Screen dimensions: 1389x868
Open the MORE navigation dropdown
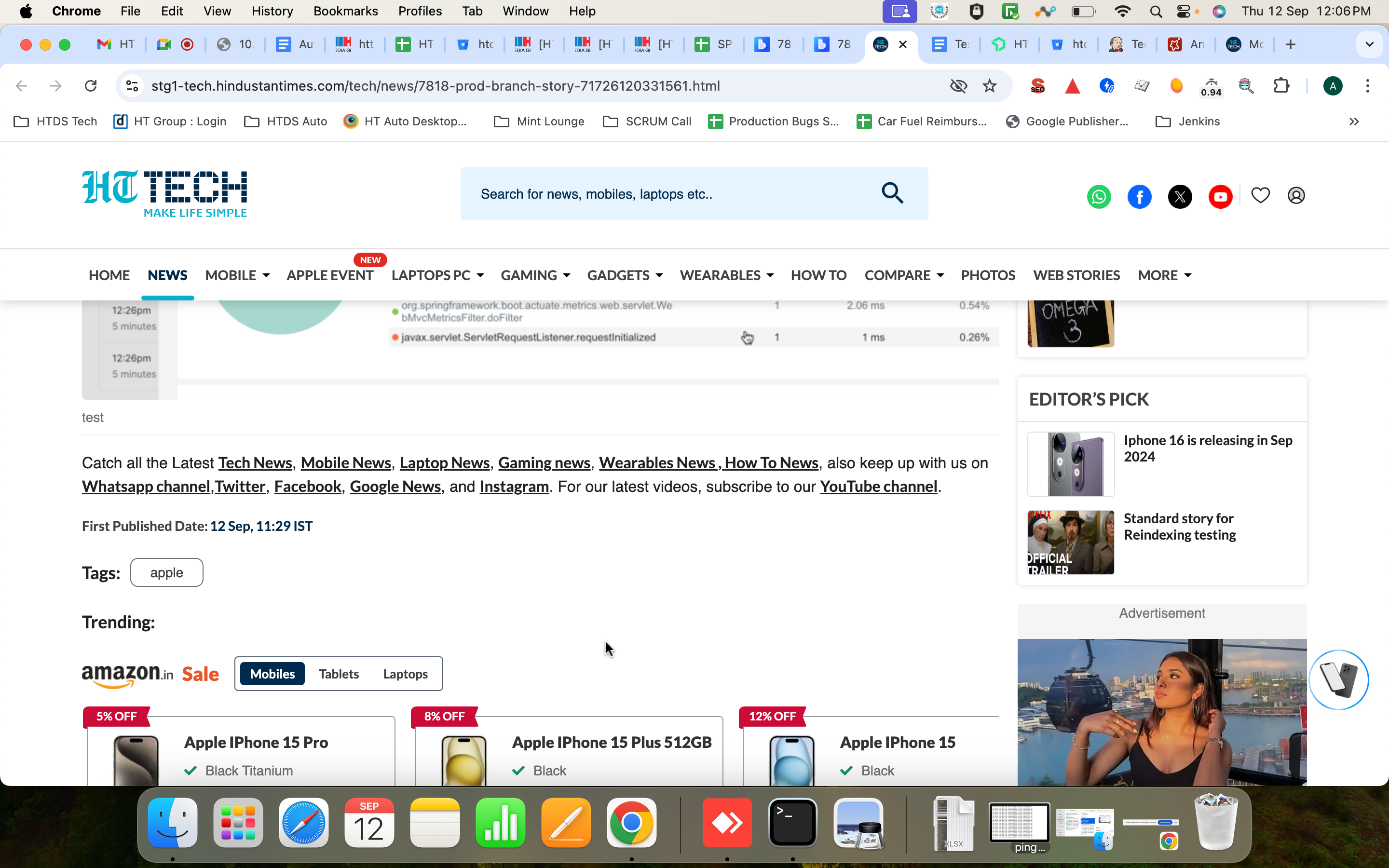click(1164, 275)
